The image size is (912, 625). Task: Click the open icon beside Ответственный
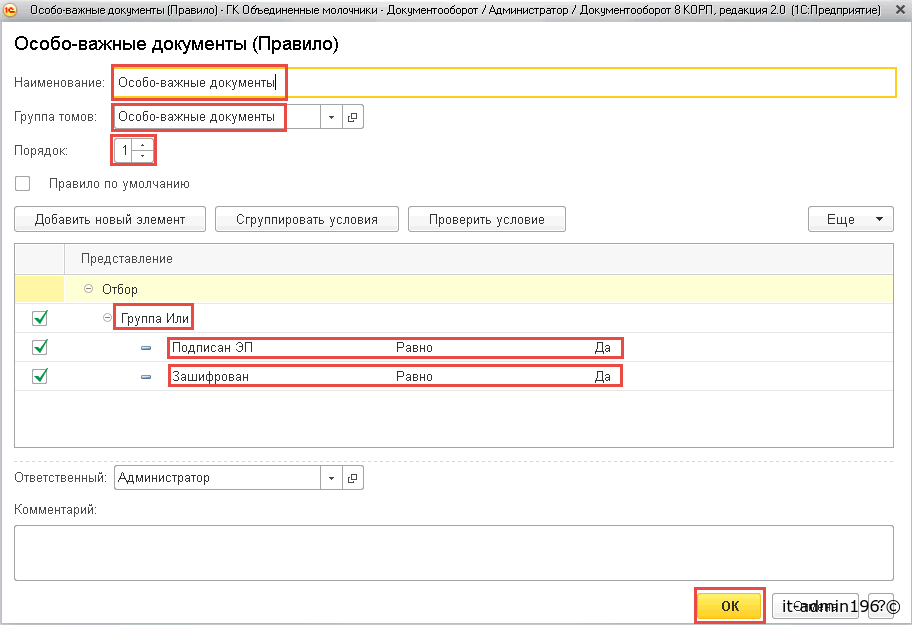click(352, 478)
